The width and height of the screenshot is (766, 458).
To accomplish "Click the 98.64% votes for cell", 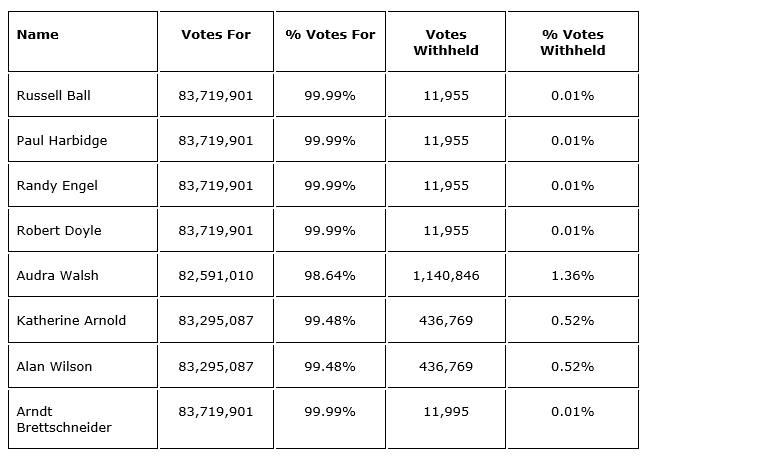I will click(330, 276).
